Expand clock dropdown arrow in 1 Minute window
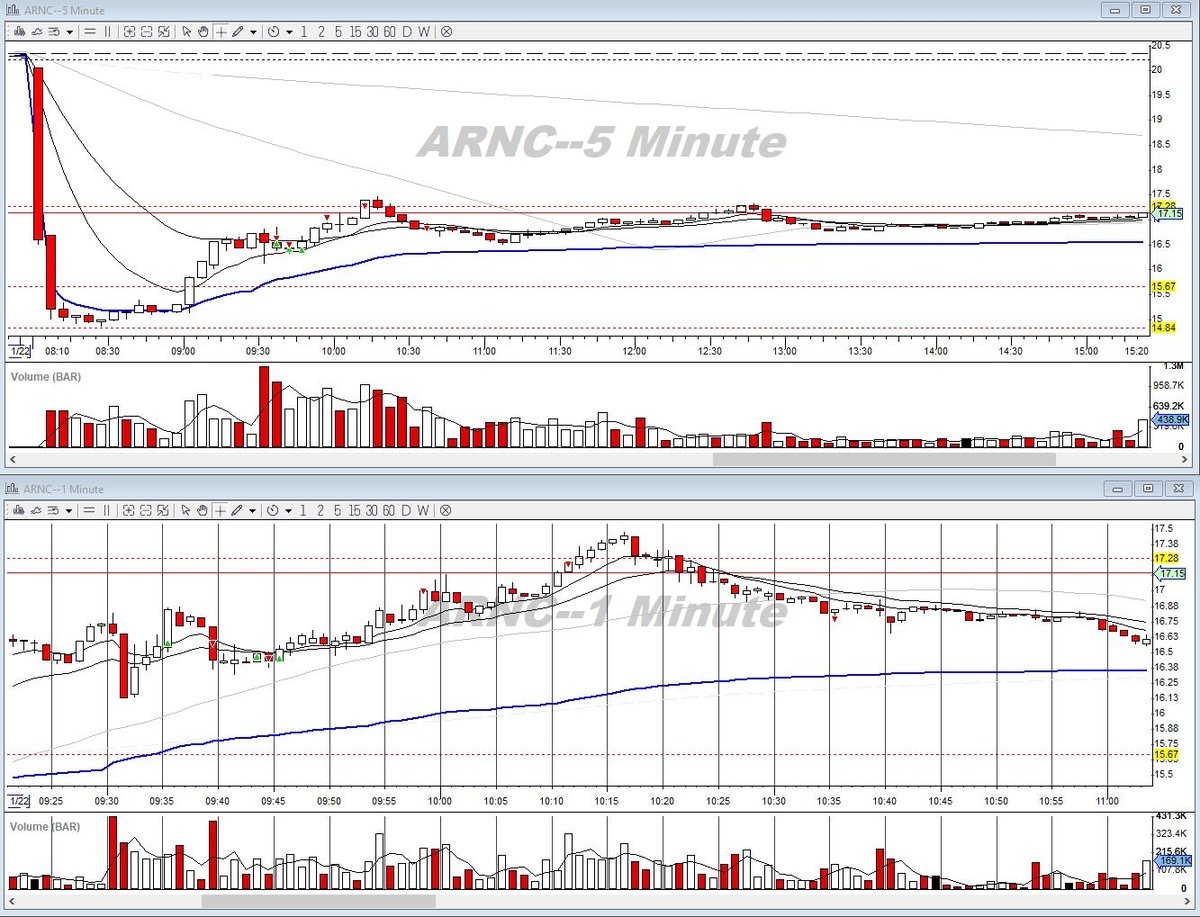The image size is (1200, 917). (x=289, y=511)
